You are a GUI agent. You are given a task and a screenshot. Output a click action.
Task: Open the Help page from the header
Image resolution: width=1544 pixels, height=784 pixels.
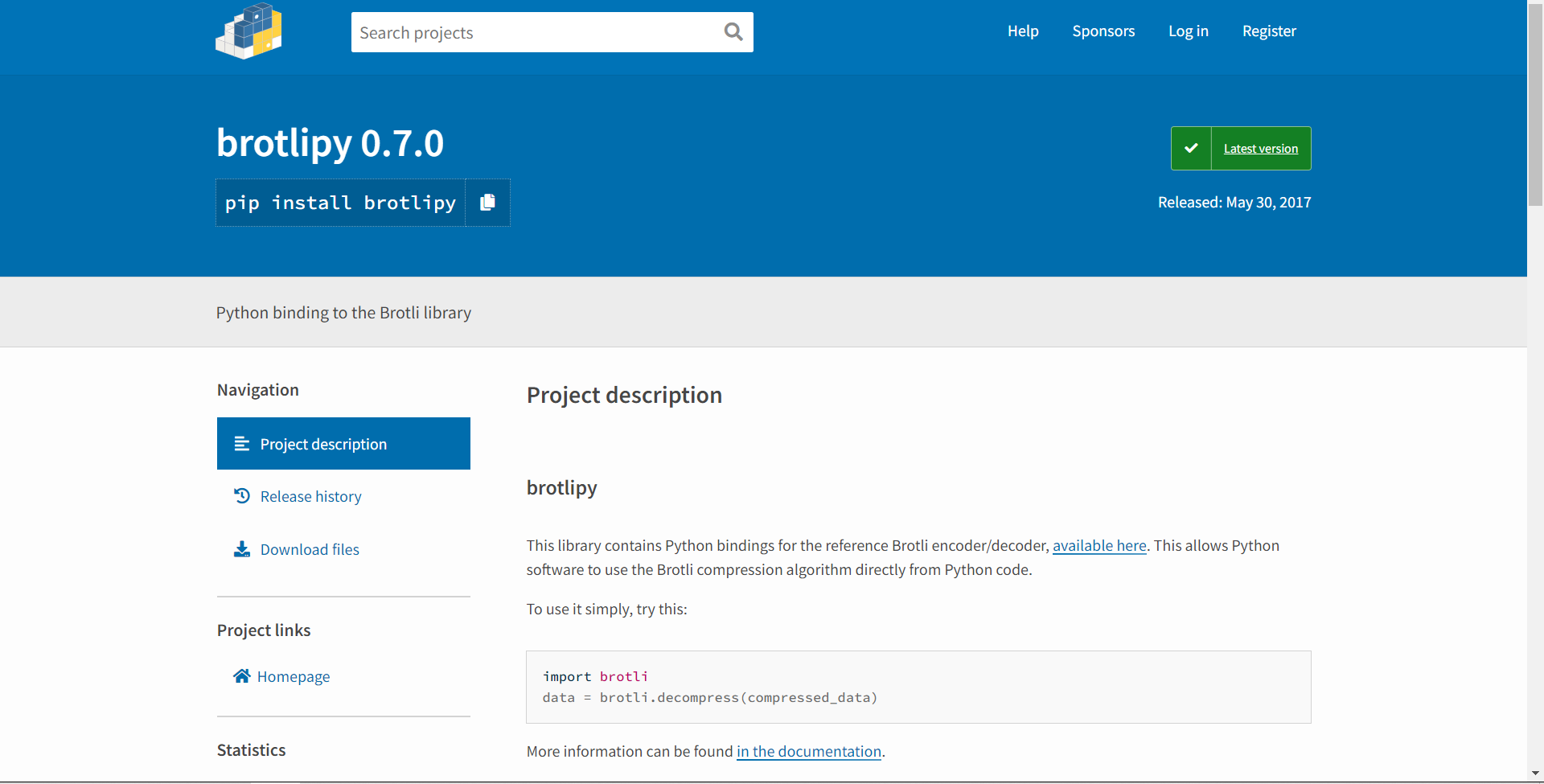[x=1023, y=31]
